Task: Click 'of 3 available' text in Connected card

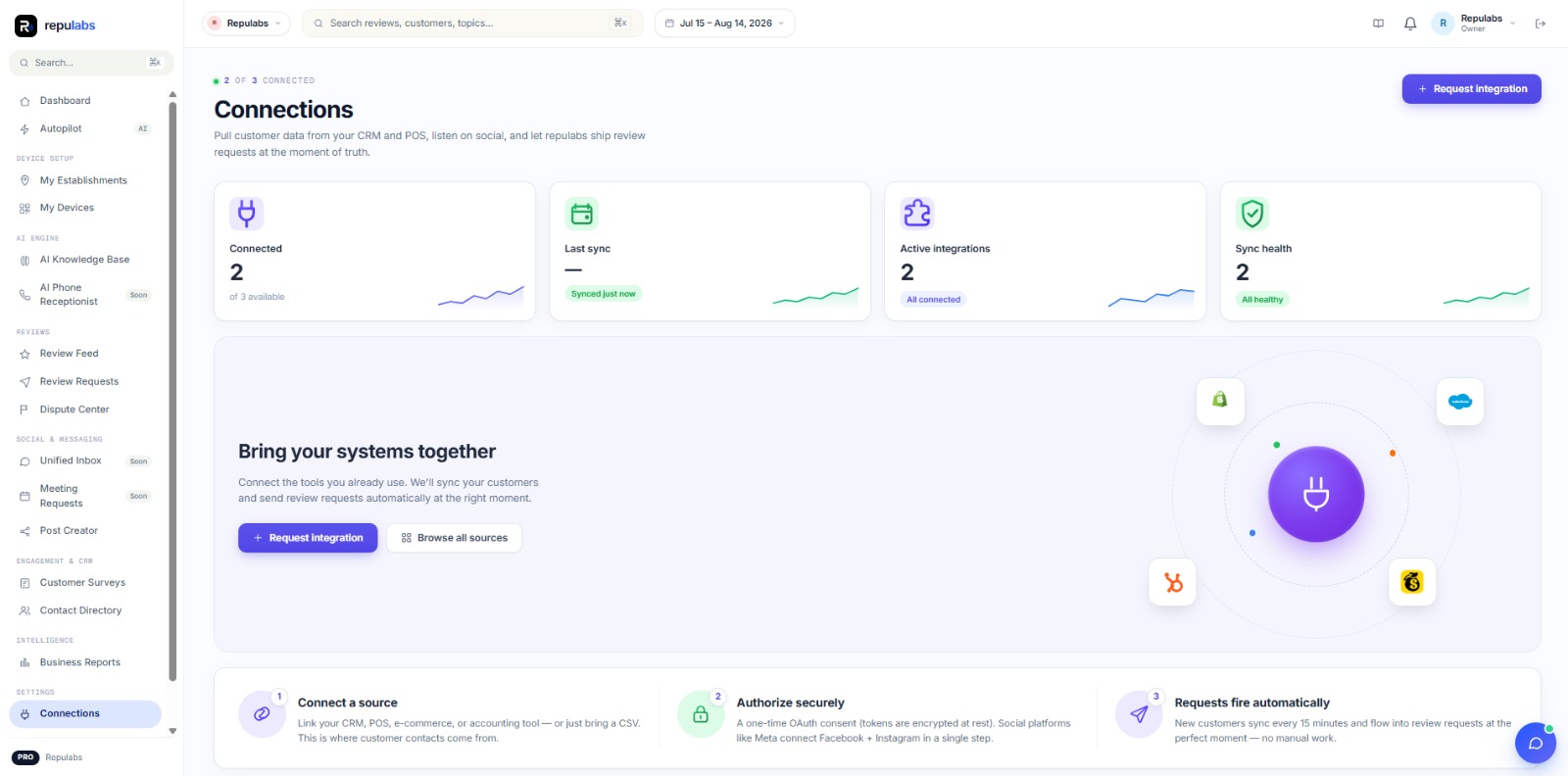Action: (258, 297)
